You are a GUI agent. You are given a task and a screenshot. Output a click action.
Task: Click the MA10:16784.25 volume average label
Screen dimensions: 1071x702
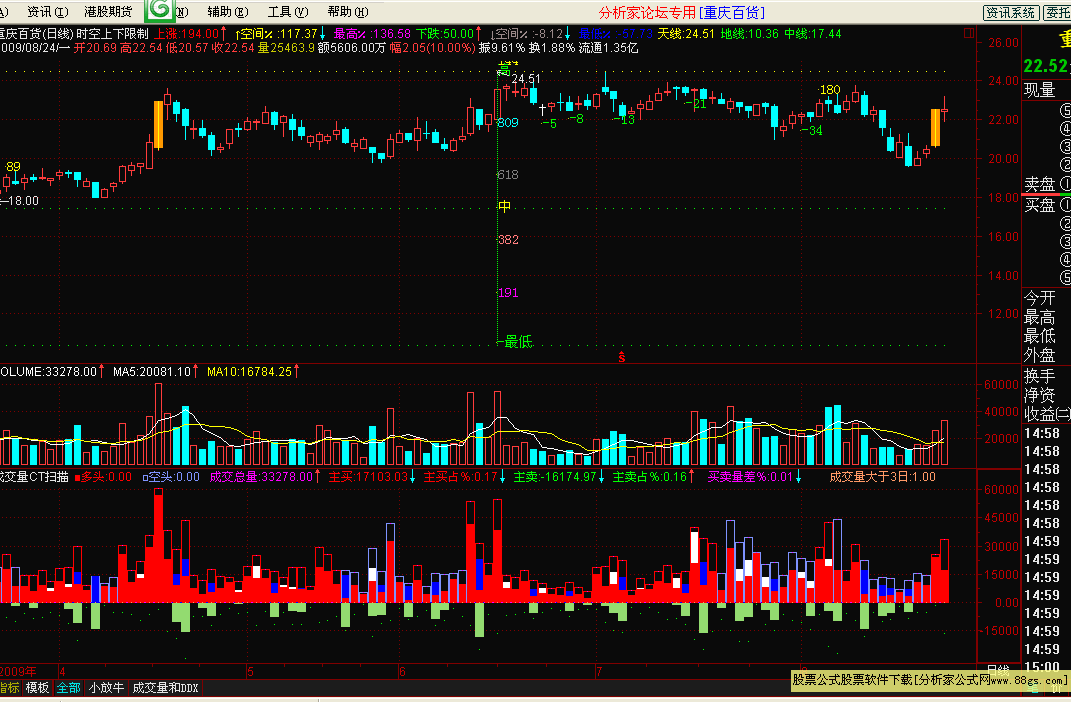(249, 371)
